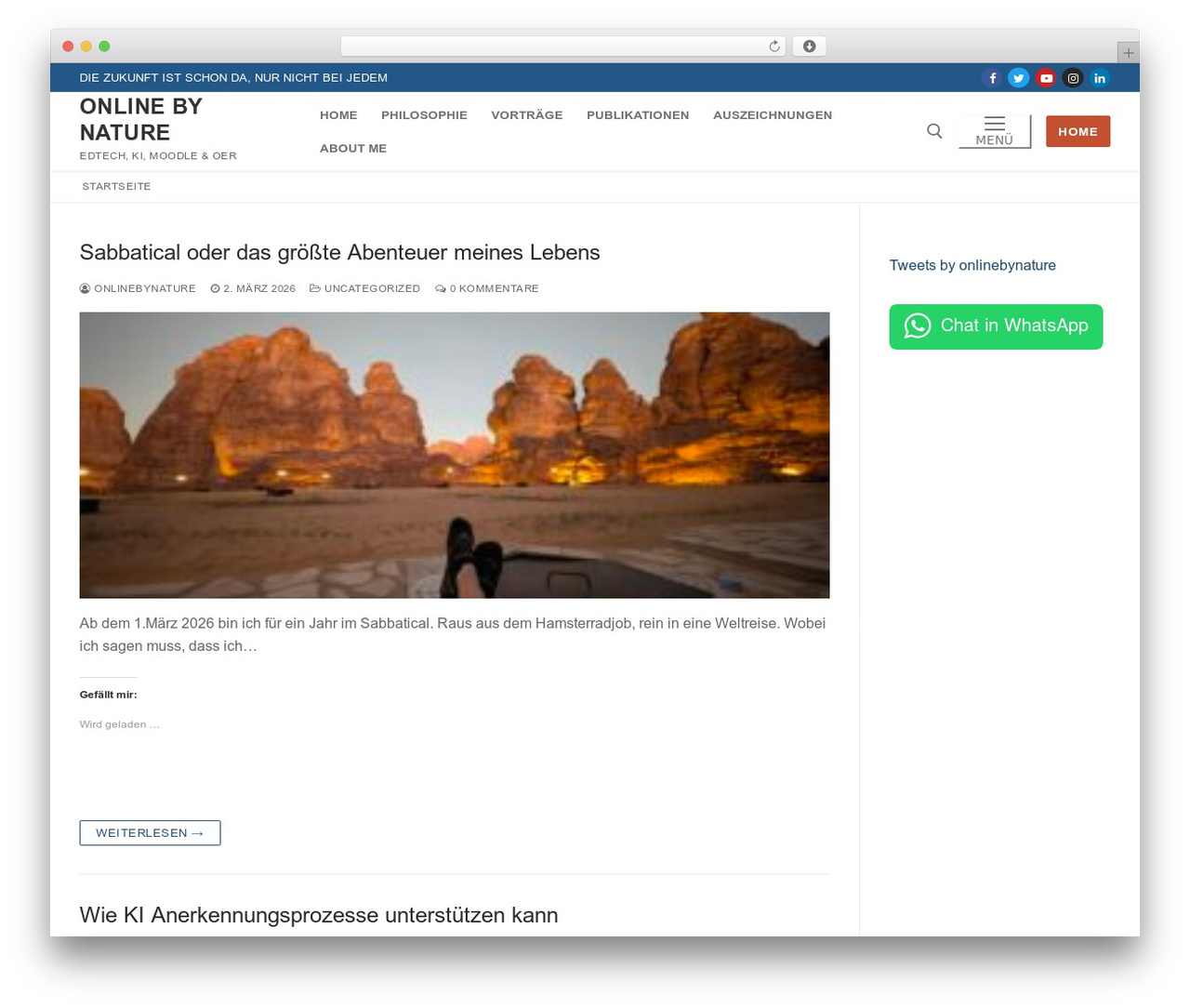Screen dimensions: 1190x1008
Task: Click the red HOME button
Action: 1078,131
